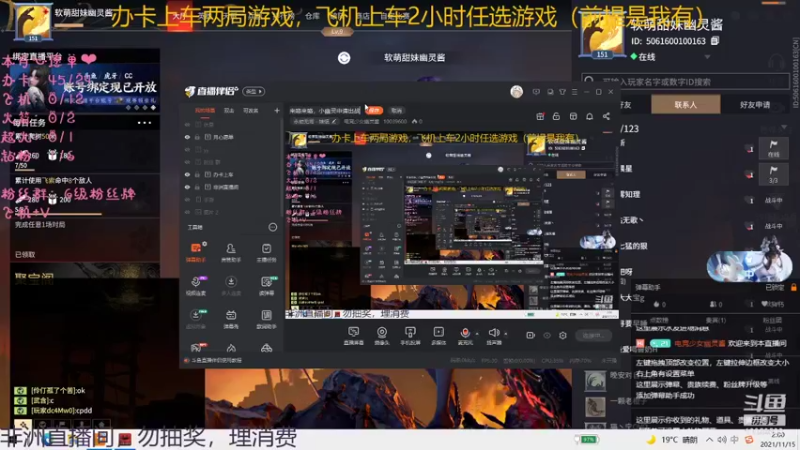
Task: Open the download-arrow tool in toolbox second row
Action: [231, 285]
